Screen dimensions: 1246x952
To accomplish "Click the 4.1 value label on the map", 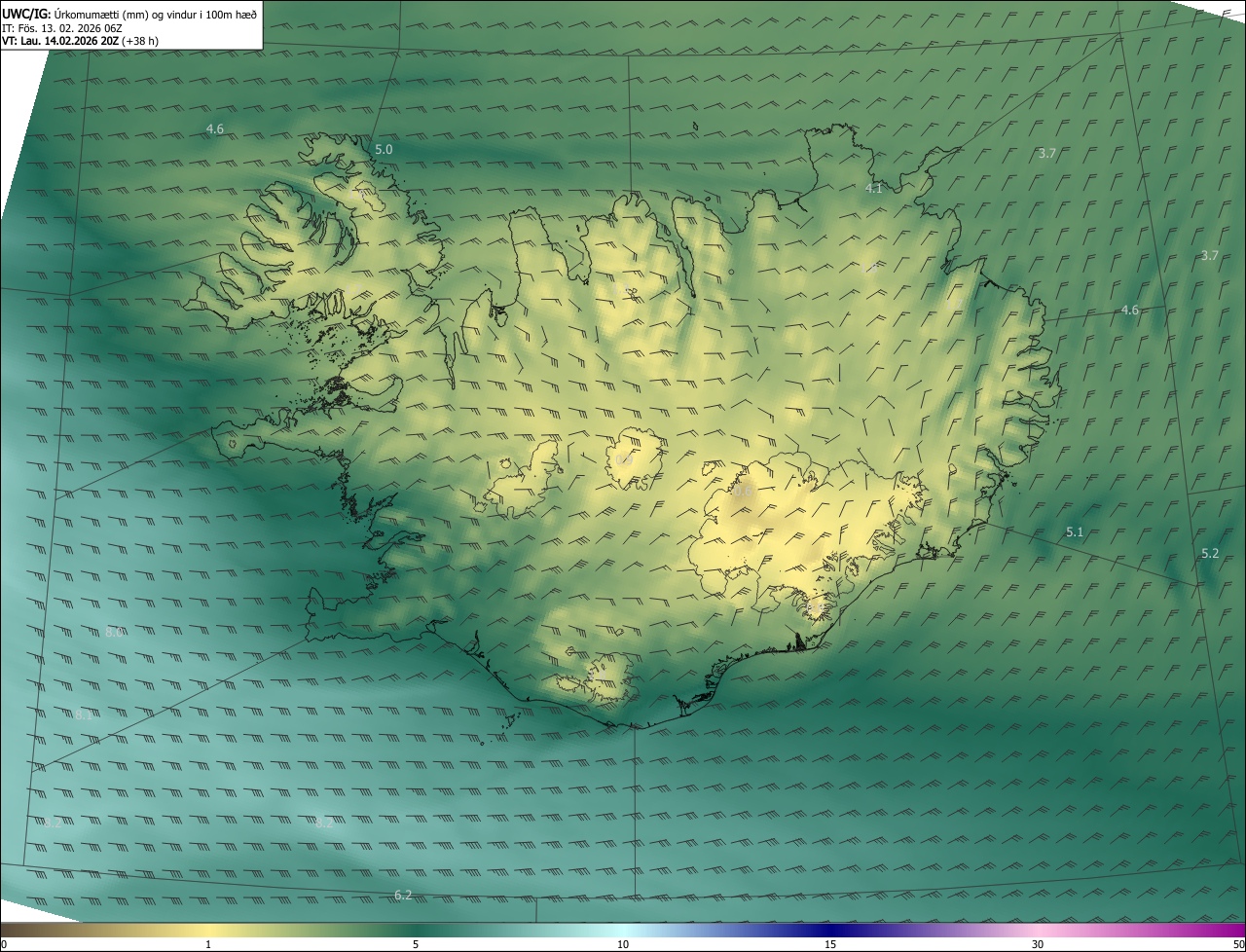I will (x=874, y=188).
